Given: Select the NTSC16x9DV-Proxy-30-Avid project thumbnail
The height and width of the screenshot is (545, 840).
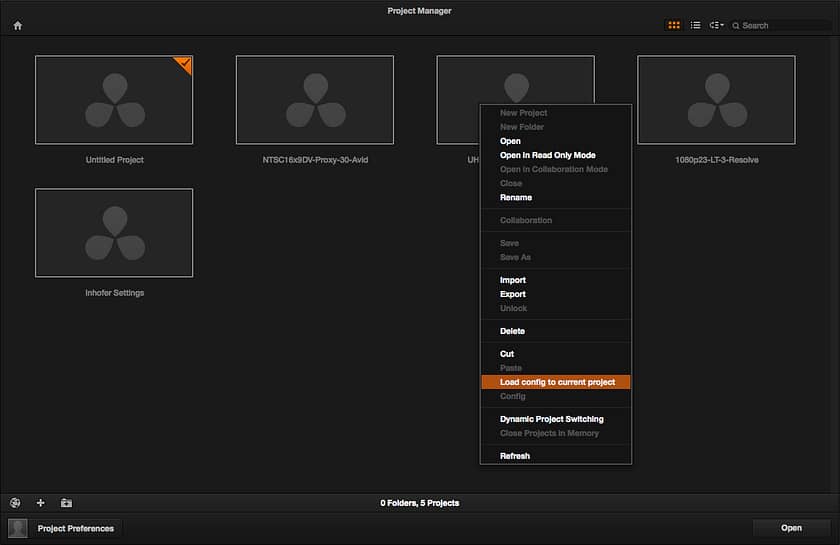Looking at the screenshot, I should click(315, 100).
